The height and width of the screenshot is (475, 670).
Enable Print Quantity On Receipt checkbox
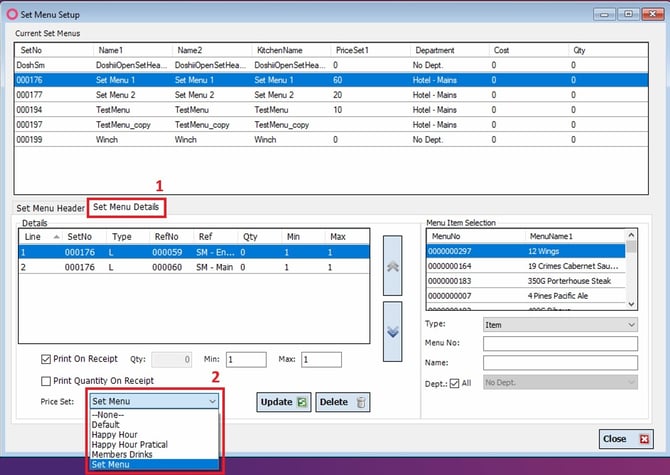click(x=46, y=381)
